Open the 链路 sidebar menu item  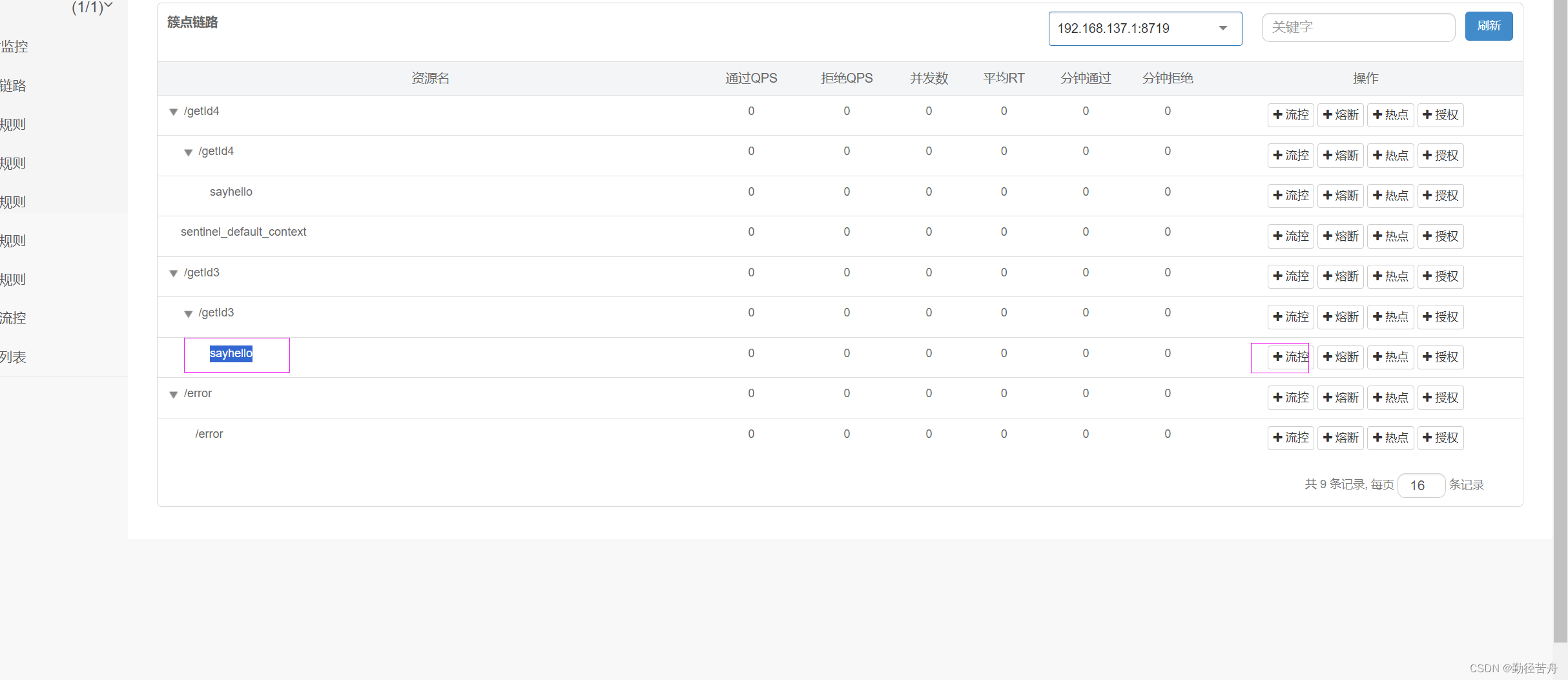click(13, 85)
